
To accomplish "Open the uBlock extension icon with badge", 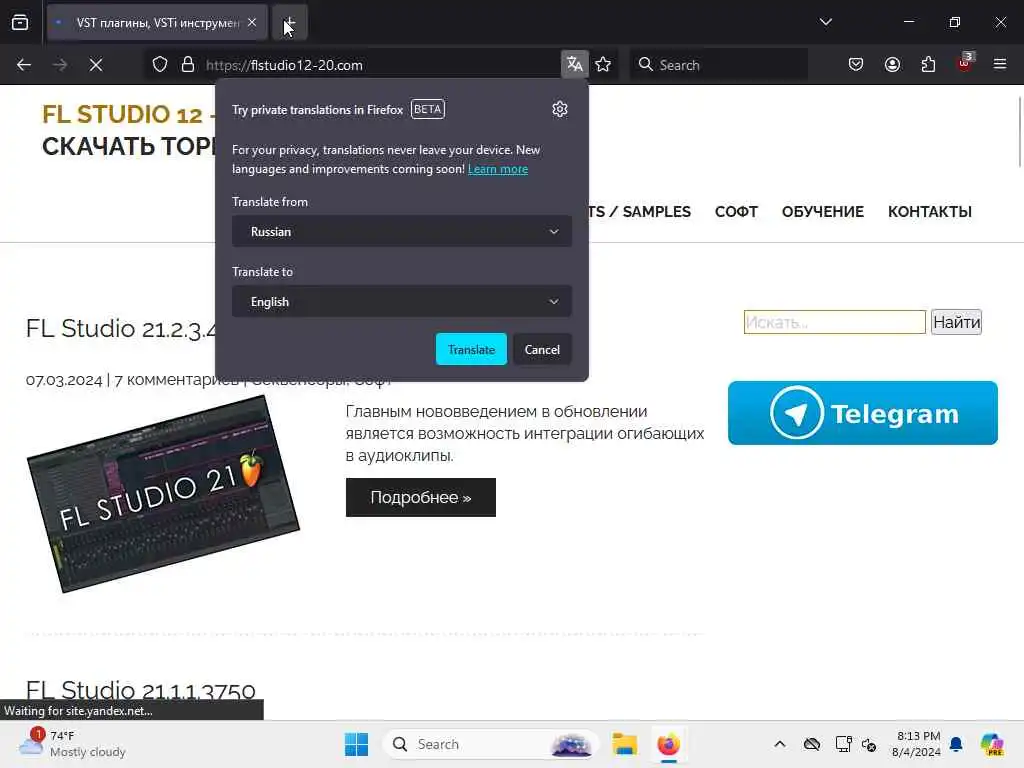I will [965, 63].
